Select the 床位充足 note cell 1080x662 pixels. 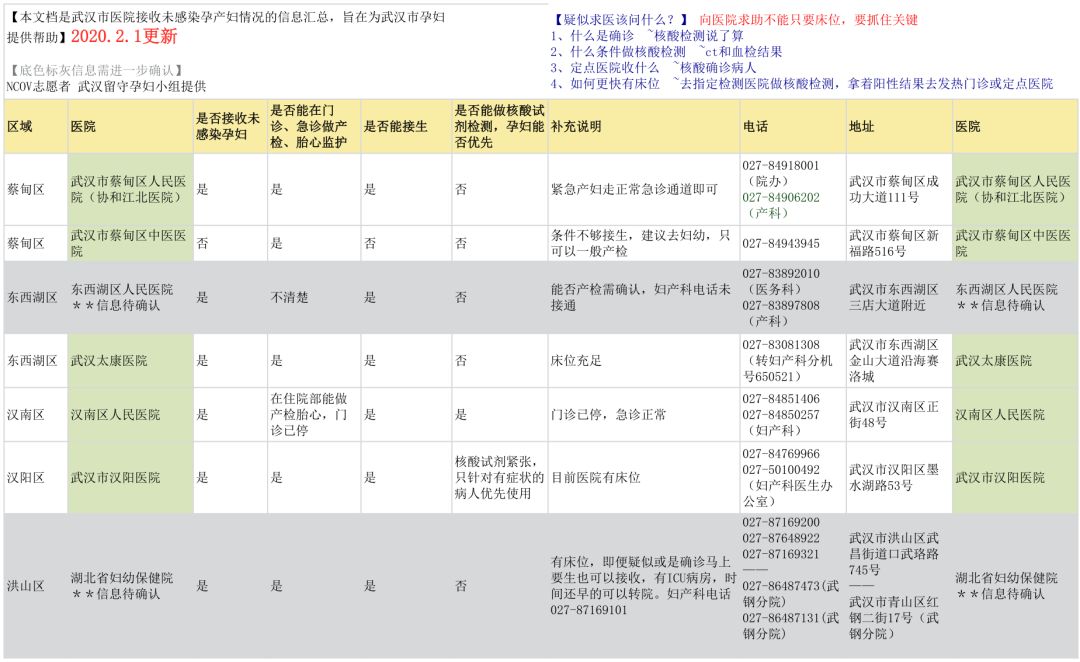pos(644,361)
